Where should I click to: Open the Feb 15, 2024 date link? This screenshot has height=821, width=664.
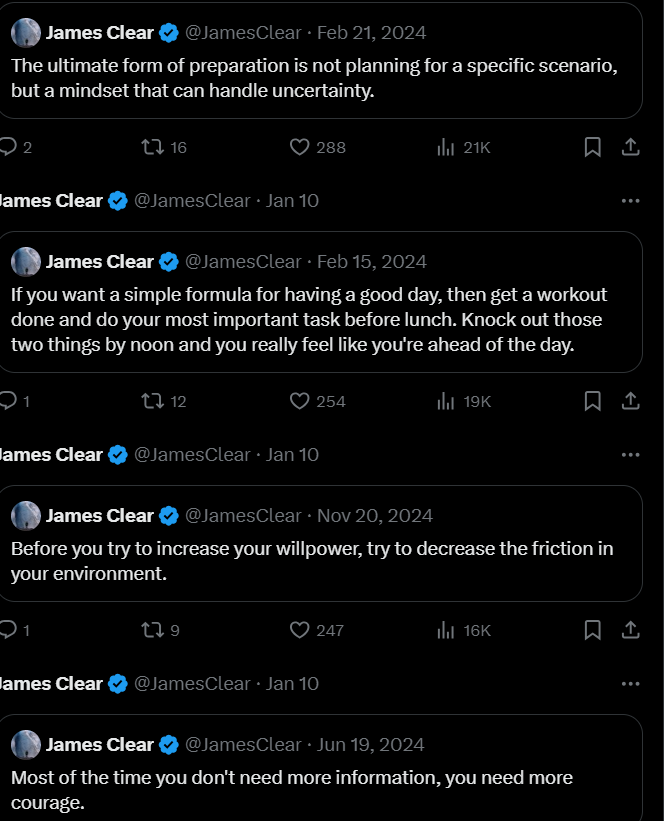coord(372,261)
